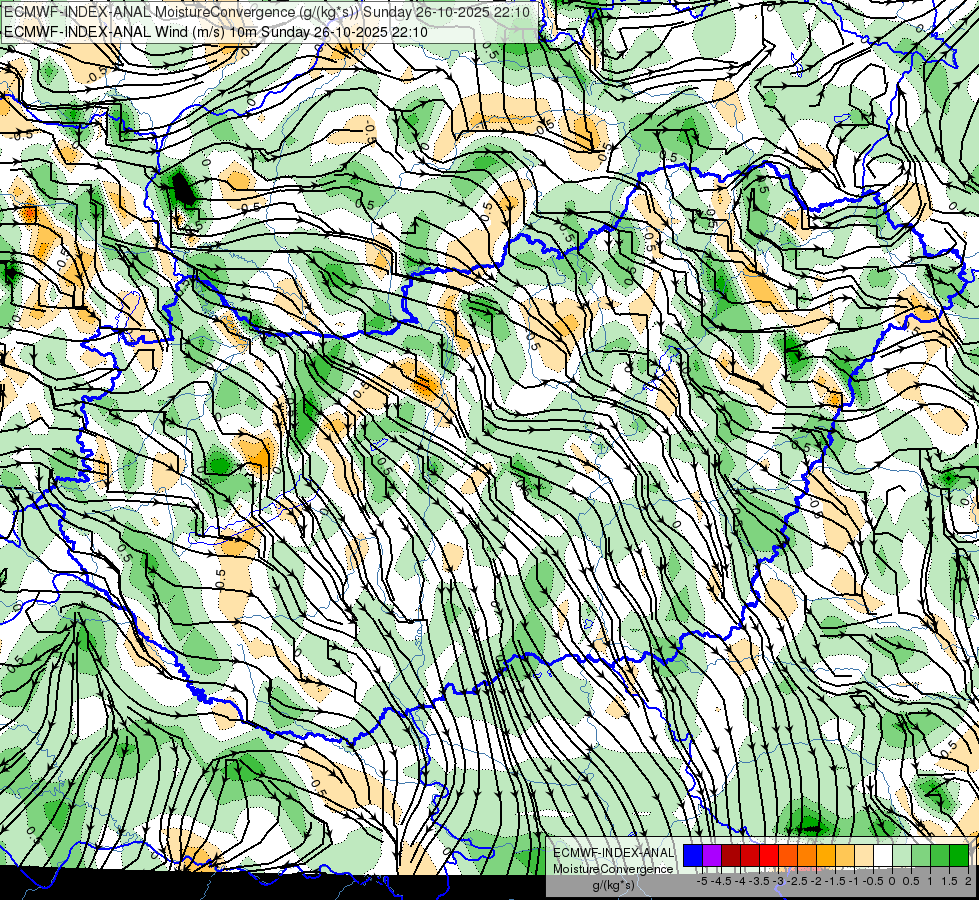Click the -2.5 tick label in the legend

coord(797,881)
